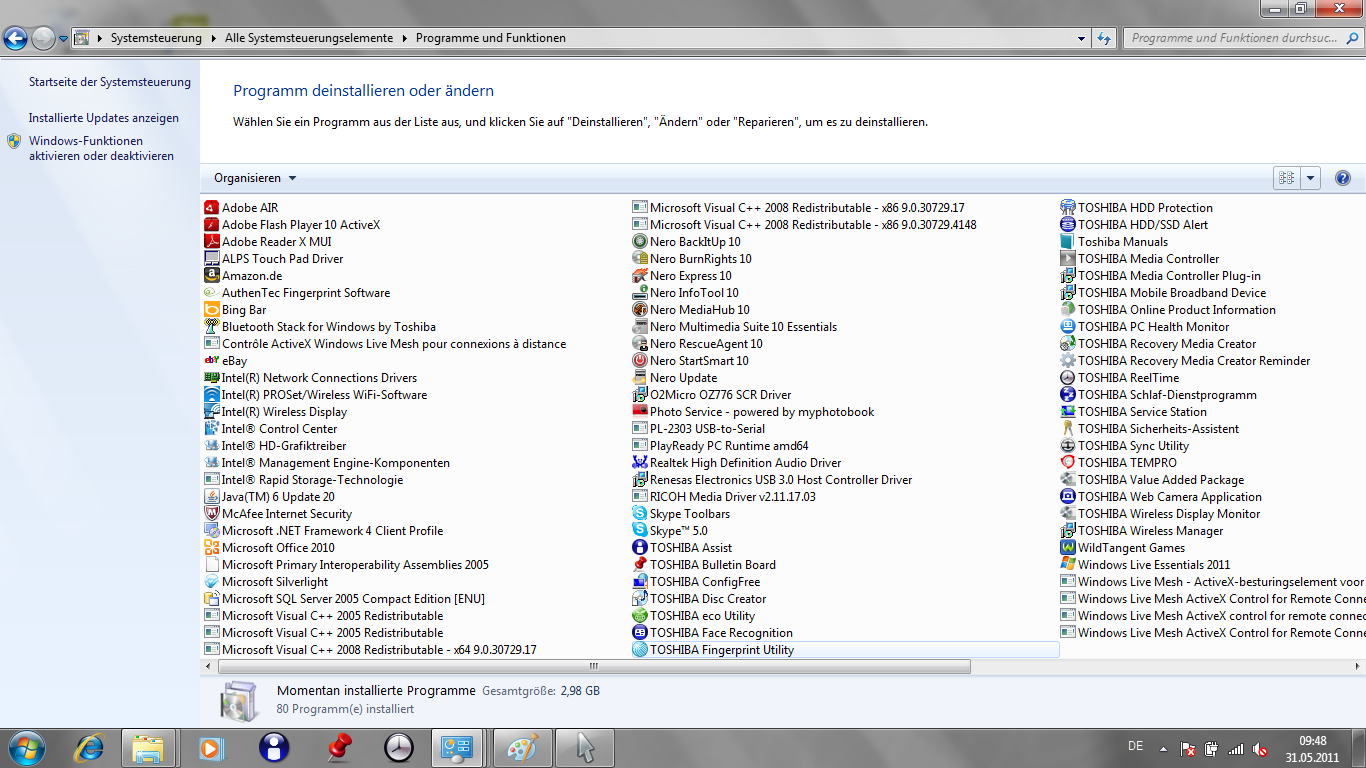Open the view options dropdown arrow

(x=1311, y=178)
